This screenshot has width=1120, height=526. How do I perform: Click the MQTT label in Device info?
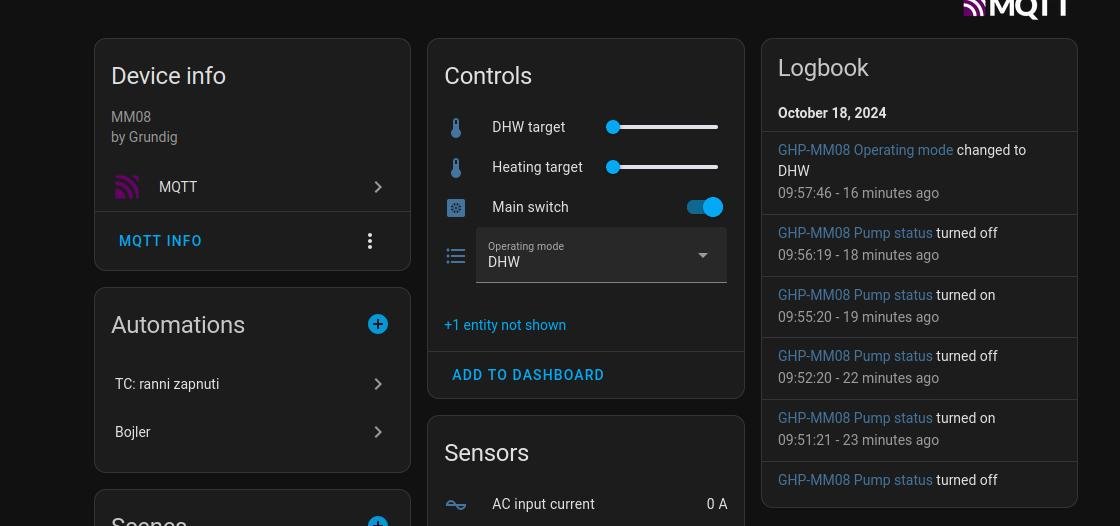(178, 187)
